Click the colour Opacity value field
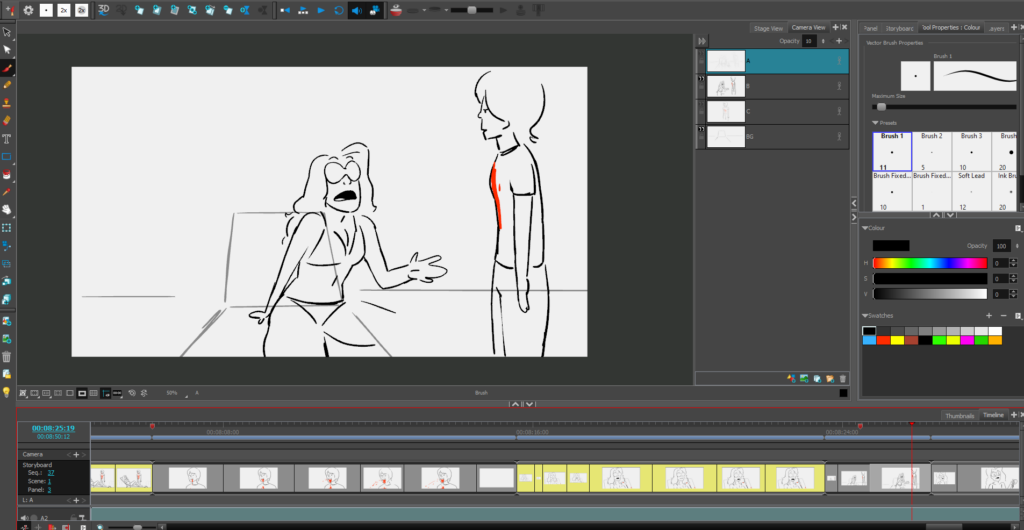Viewport: 1024px width, 530px height. pyautogui.click(x=1000, y=245)
